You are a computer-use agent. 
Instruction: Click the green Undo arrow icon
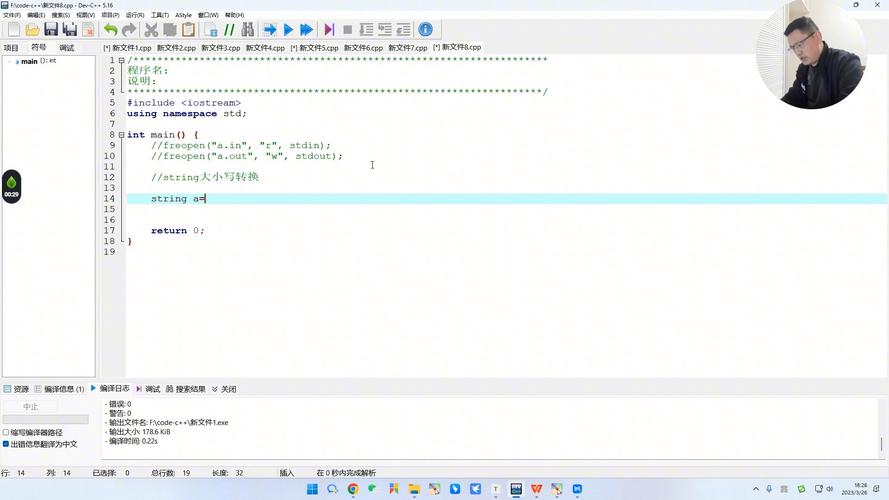(x=110, y=30)
